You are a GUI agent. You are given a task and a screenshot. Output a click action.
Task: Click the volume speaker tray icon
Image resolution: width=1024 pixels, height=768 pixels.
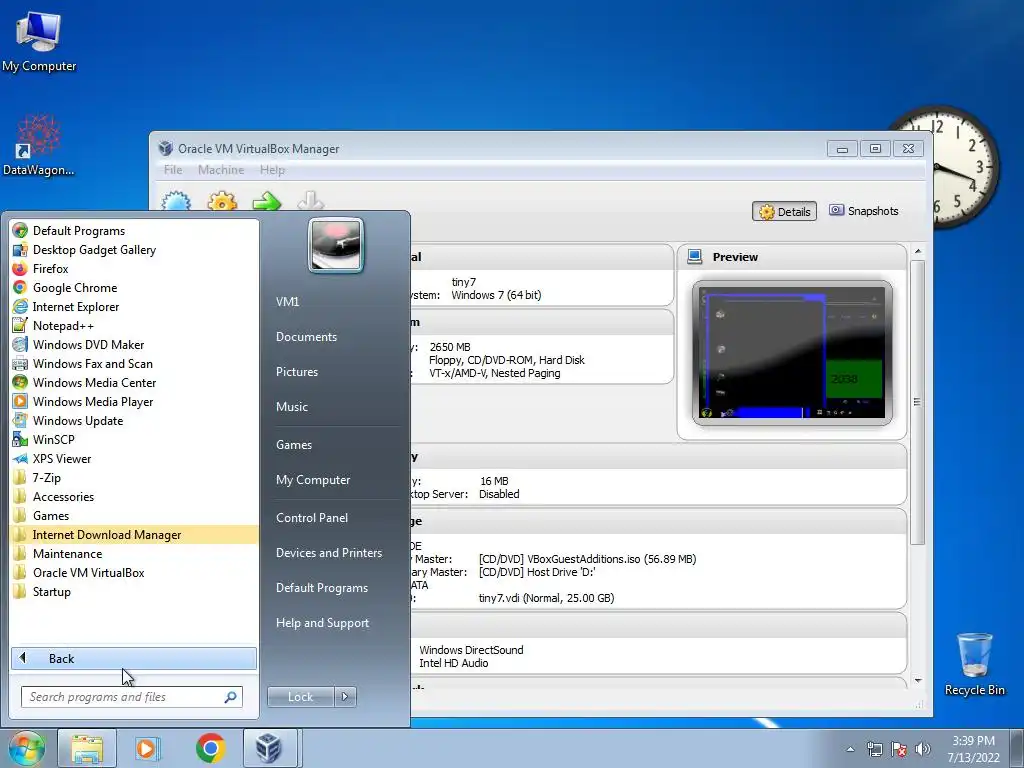tap(923, 749)
